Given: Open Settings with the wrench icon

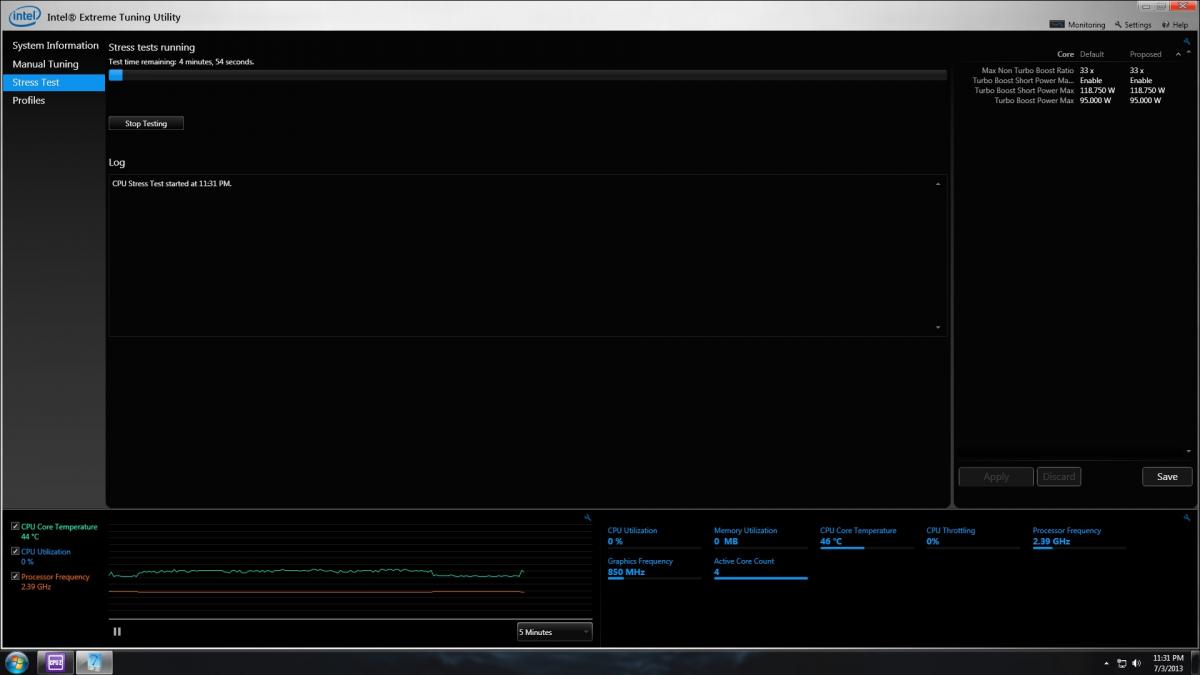Looking at the screenshot, I should [1133, 24].
